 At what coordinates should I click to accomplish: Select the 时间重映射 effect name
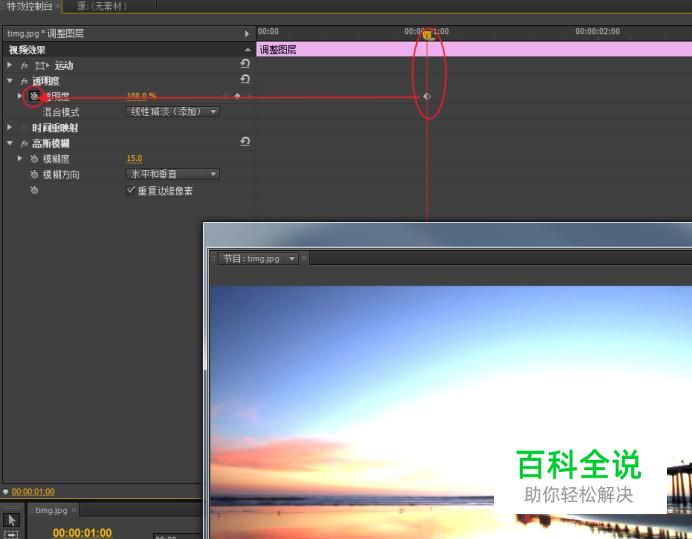click(x=55, y=128)
